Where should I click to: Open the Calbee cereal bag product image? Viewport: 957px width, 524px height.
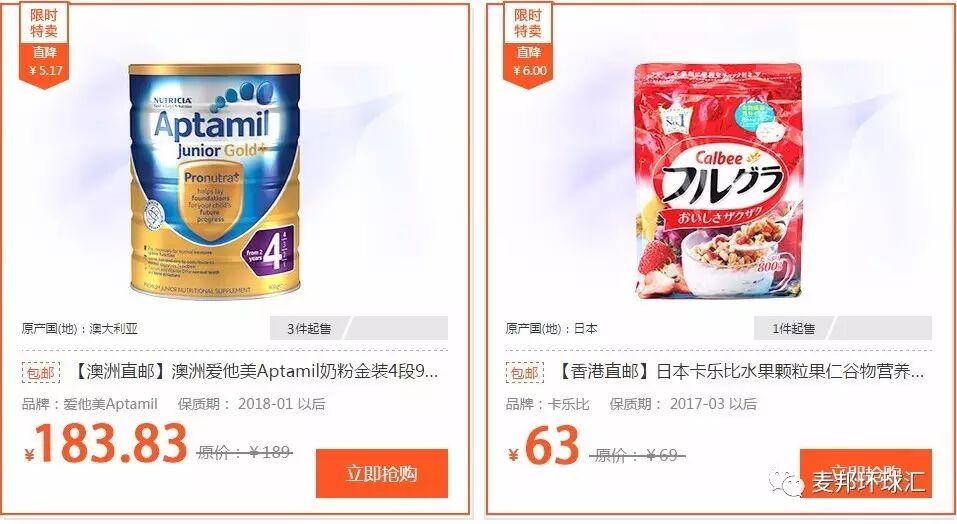[x=718, y=181]
